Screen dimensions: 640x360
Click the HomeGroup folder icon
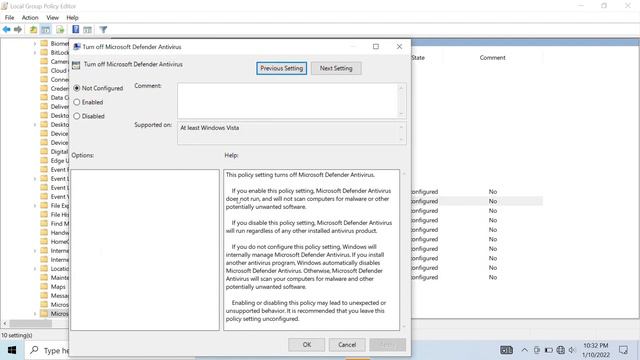(44, 241)
